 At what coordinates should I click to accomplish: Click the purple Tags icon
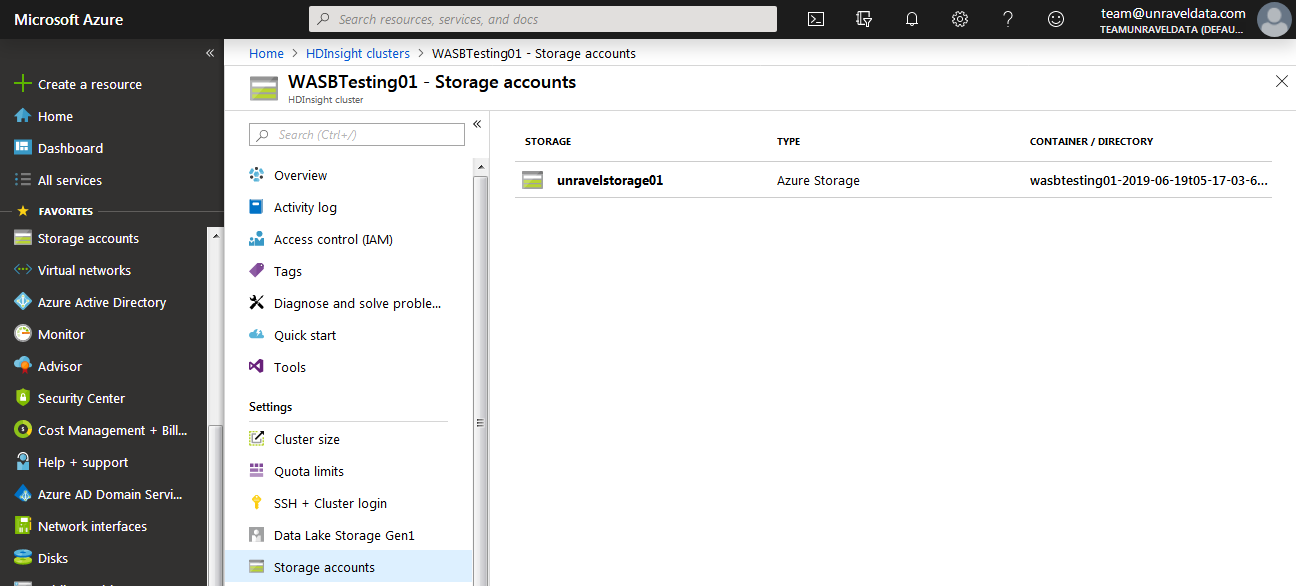(257, 271)
